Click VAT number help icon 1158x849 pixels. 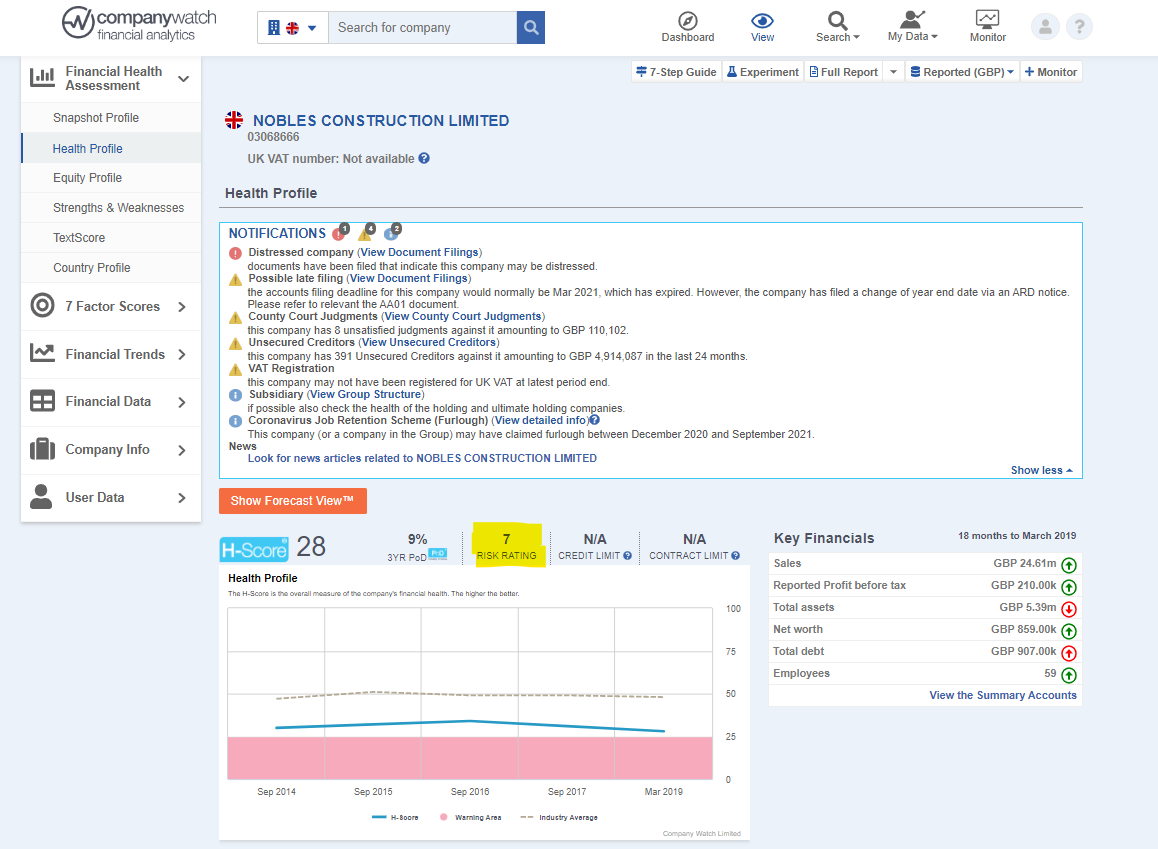pyautogui.click(x=424, y=158)
